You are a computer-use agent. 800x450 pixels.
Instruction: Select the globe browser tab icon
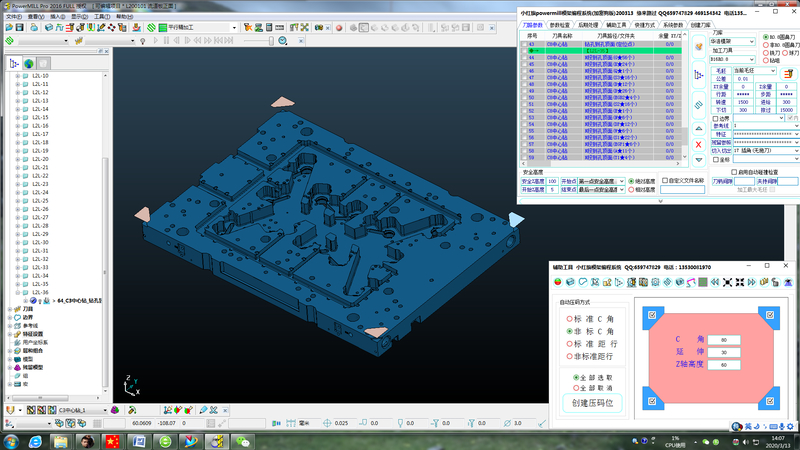(29, 64)
